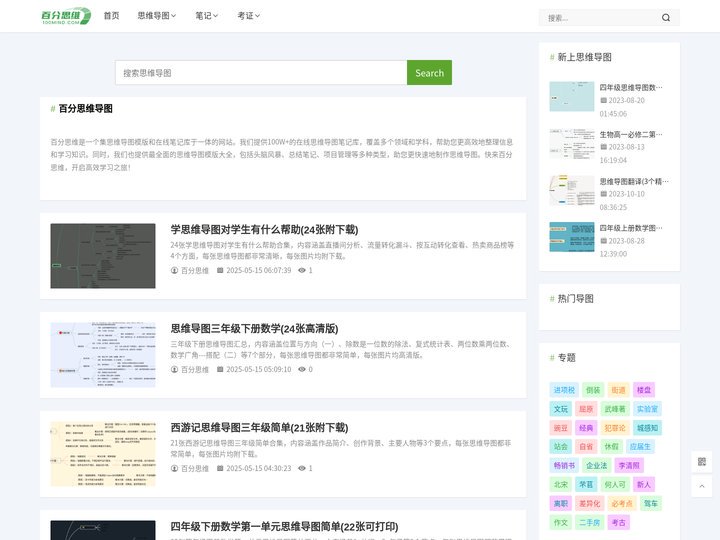Select the 企业法 topic tag
Image resolution: width=720 pixels, height=540 pixels.
coord(596,466)
